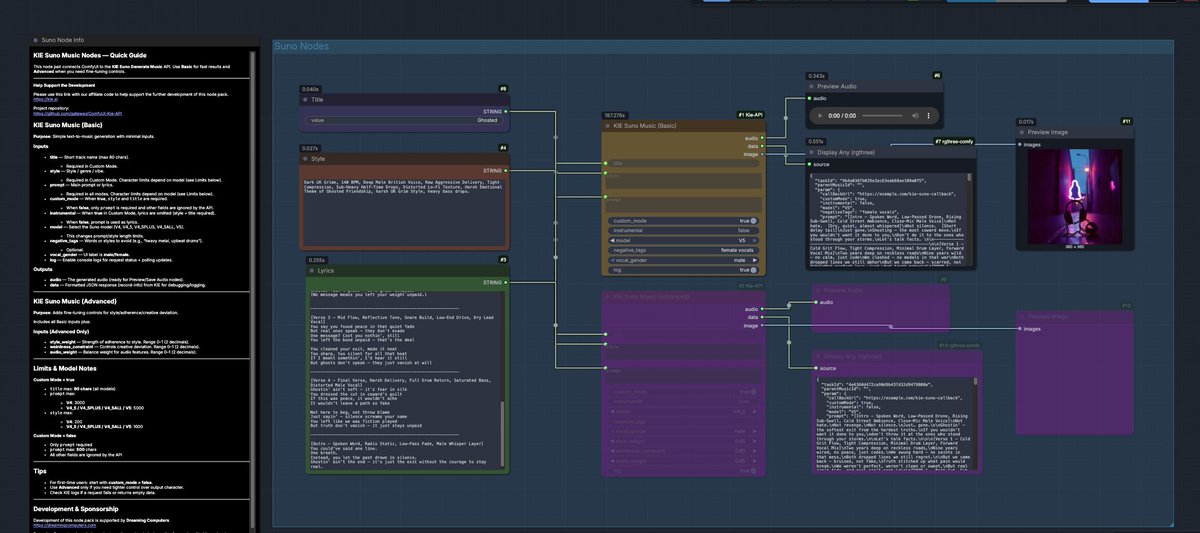Click the Basic node title input port

tap(606, 163)
